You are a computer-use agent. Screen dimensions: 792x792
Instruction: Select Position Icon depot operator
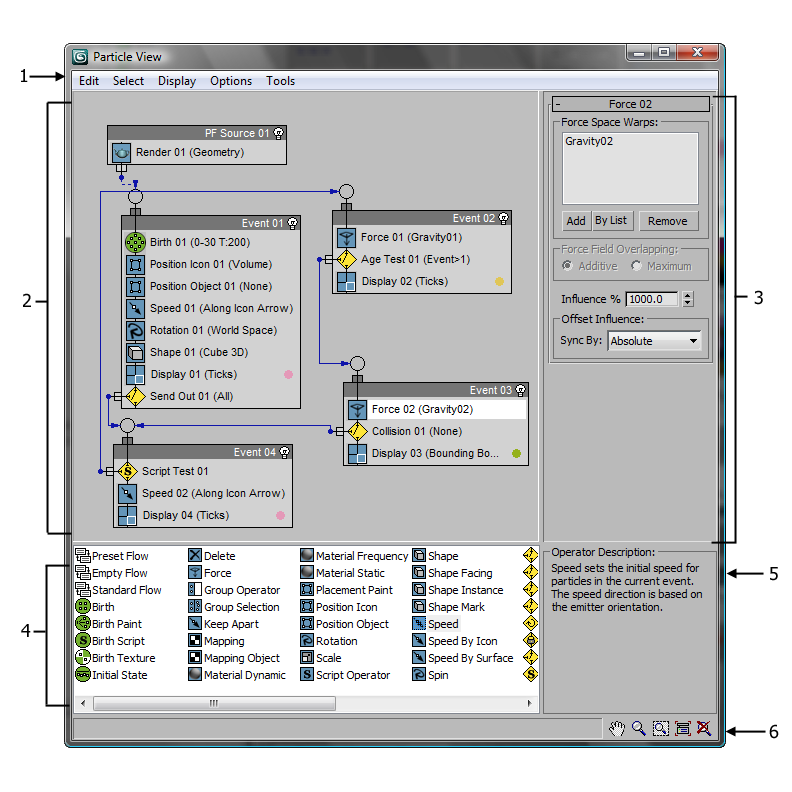pyautogui.click(x=339, y=607)
